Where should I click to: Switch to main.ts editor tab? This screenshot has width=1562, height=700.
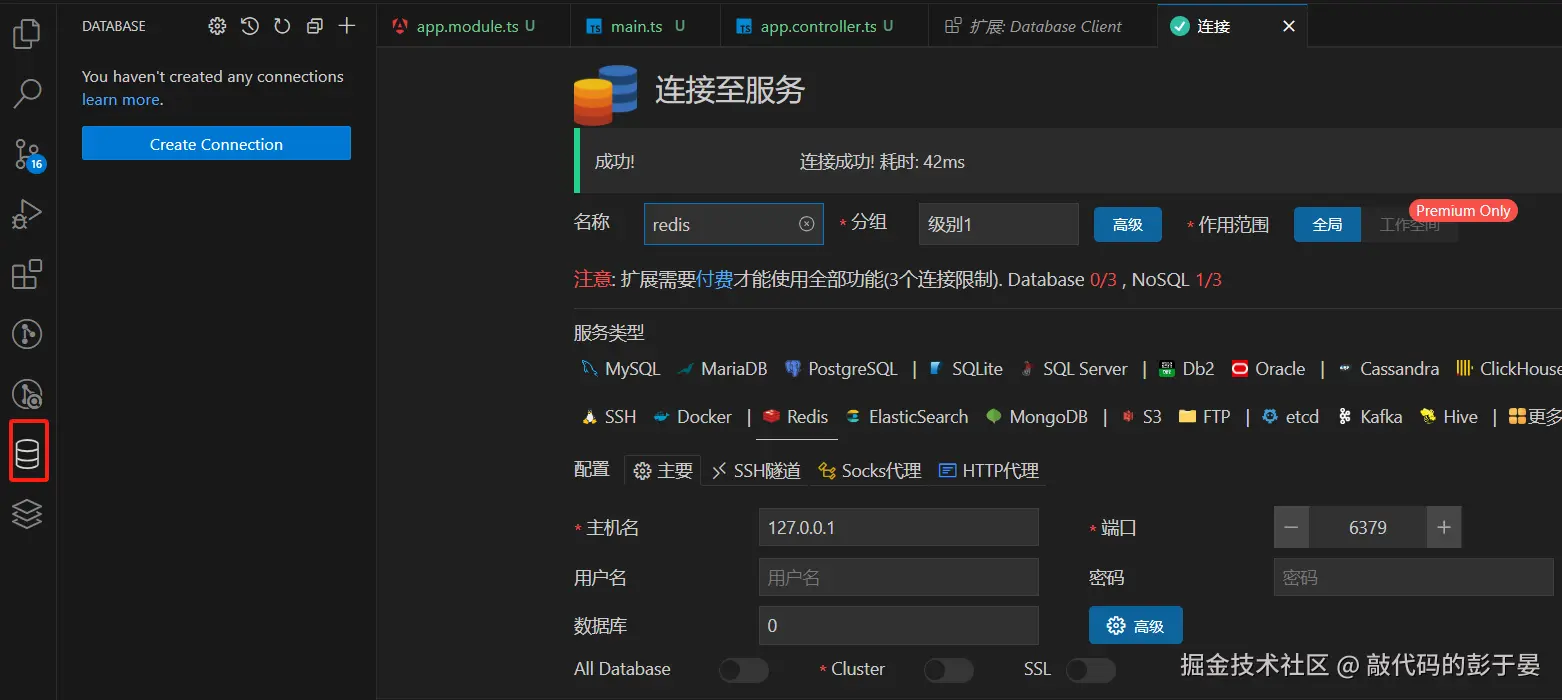[646, 27]
